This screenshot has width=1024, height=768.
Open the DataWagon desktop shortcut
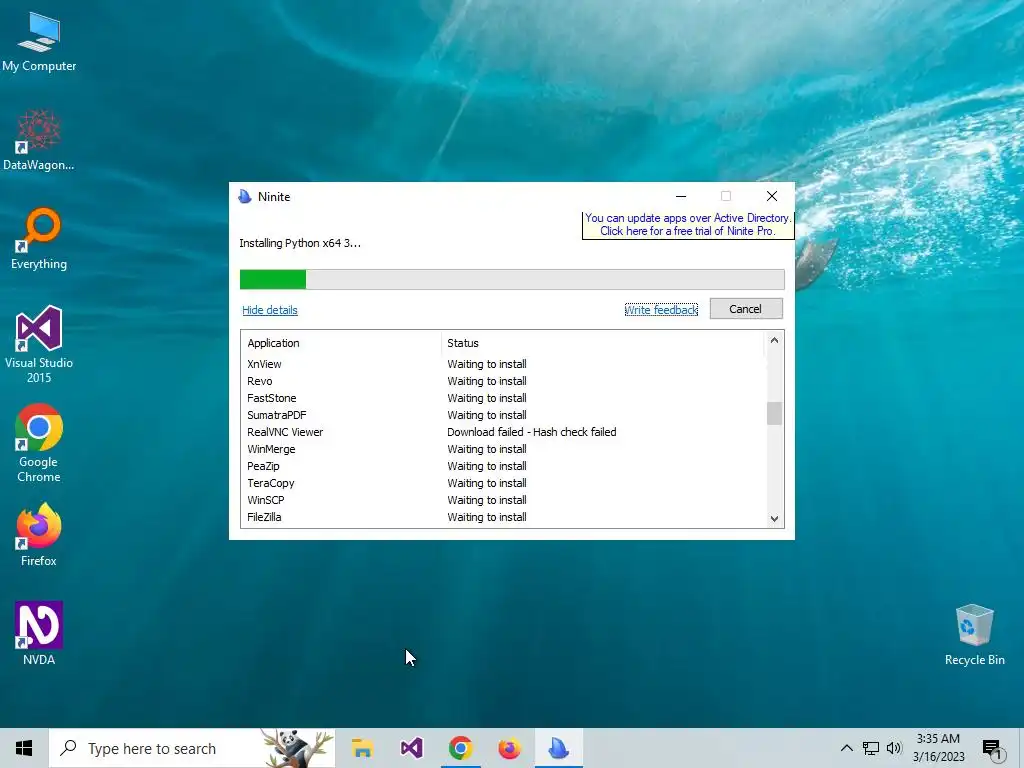39,140
